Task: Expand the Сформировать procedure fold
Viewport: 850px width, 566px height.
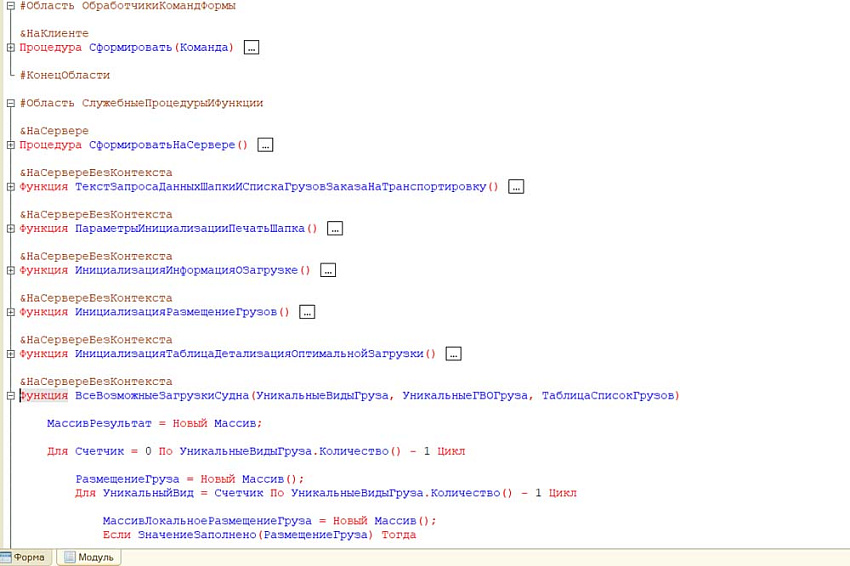Action: coord(10,47)
